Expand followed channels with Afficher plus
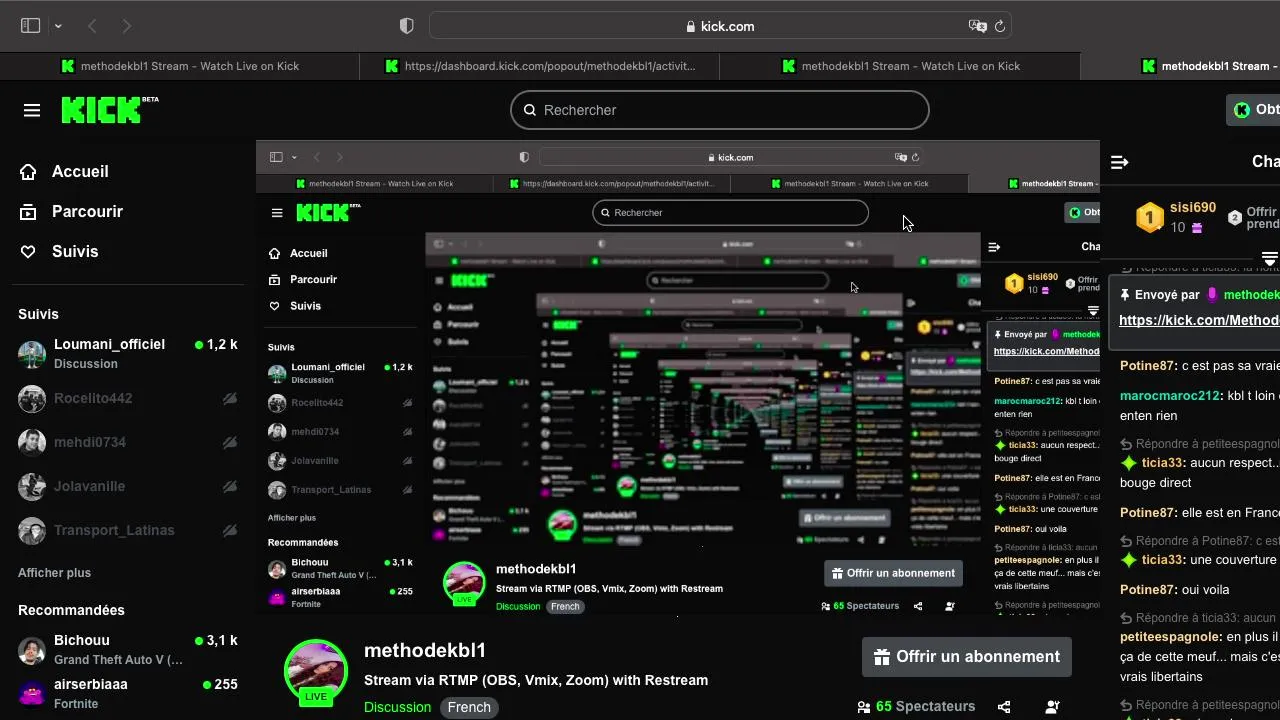Image resolution: width=1280 pixels, height=720 pixels. (x=54, y=573)
